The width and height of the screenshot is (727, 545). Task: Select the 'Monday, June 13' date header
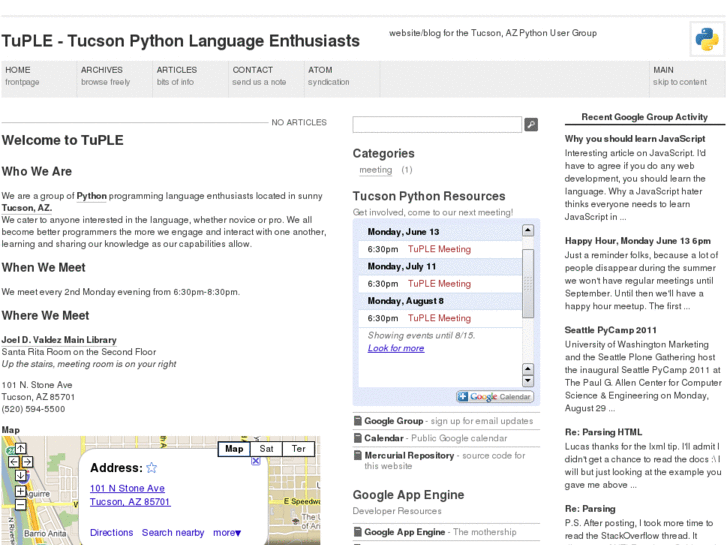coord(403,232)
